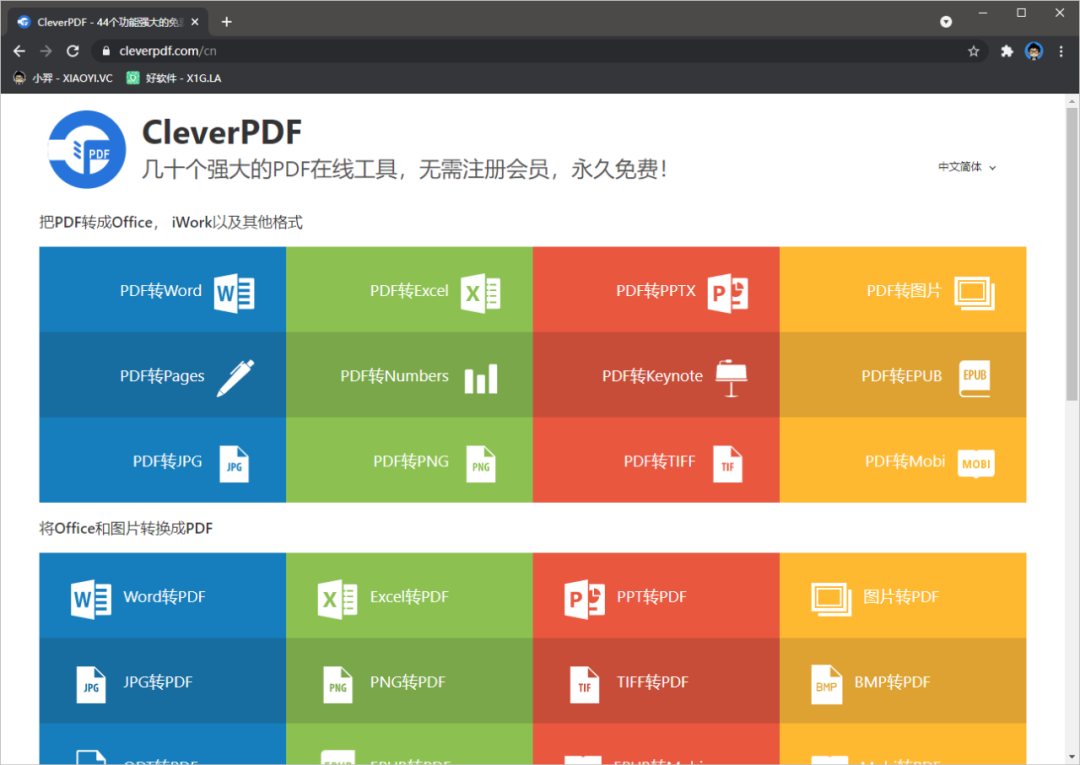Click the PDF to Mobi icon
1080x765 pixels.
[x=976, y=463]
